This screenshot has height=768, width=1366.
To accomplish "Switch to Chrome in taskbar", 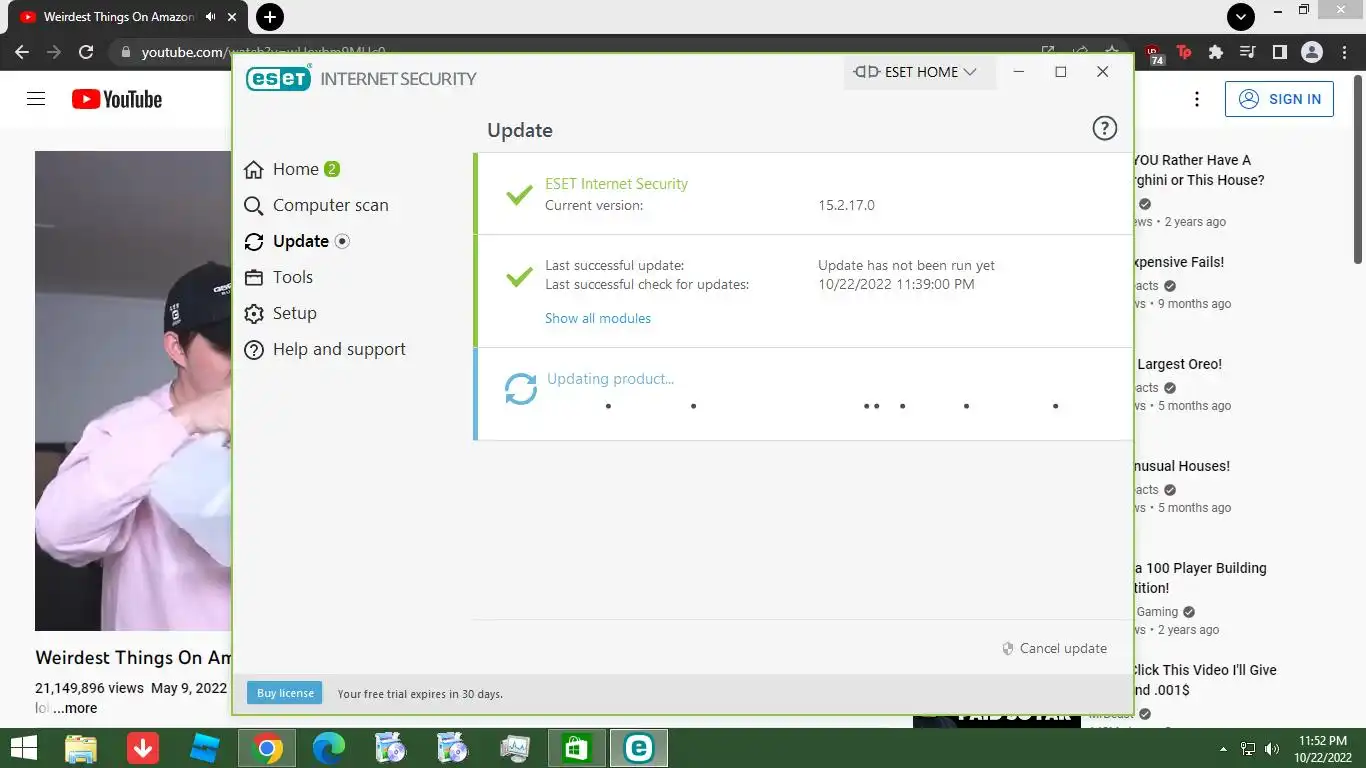I will point(267,748).
